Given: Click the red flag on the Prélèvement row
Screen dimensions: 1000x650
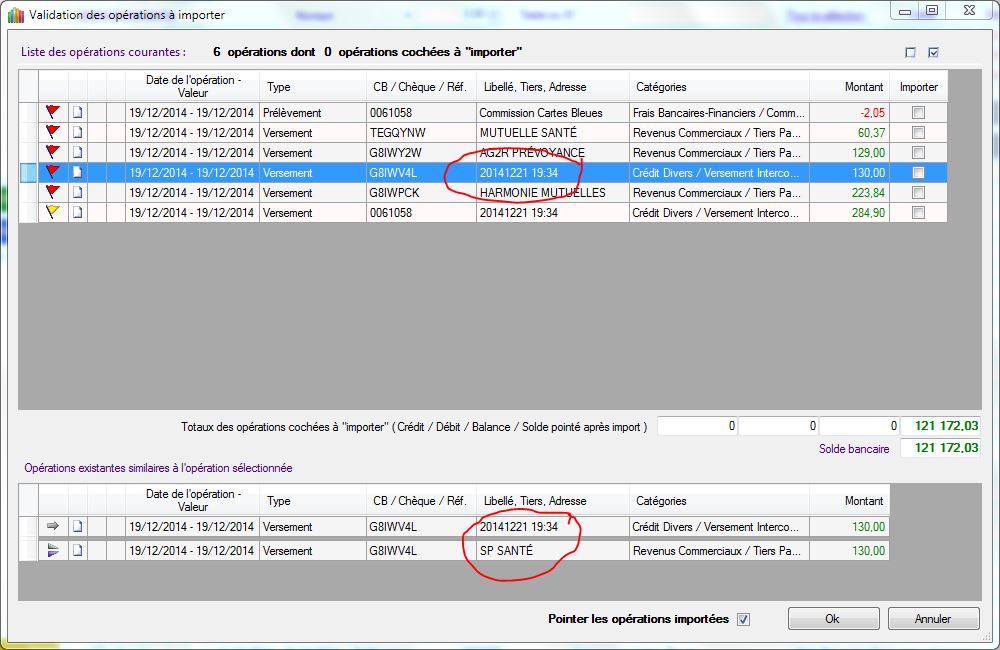Looking at the screenshot, I should [x=54, y=113].
